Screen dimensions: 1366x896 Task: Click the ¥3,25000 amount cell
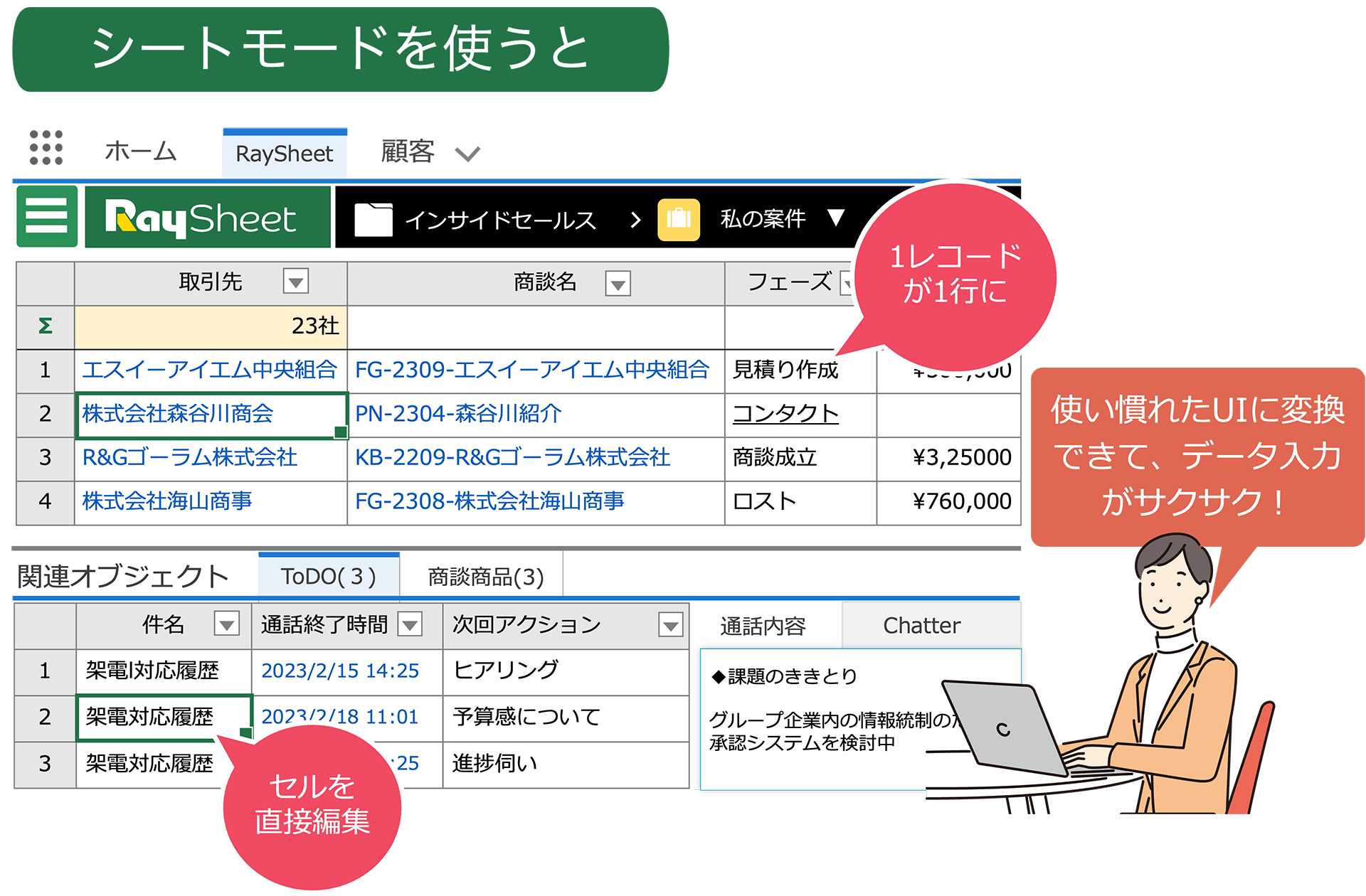click(x=949, y=459)
